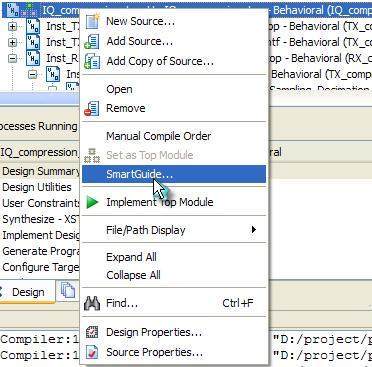Select Implement Design process
372x367 pixels.
tap(41, 235)
